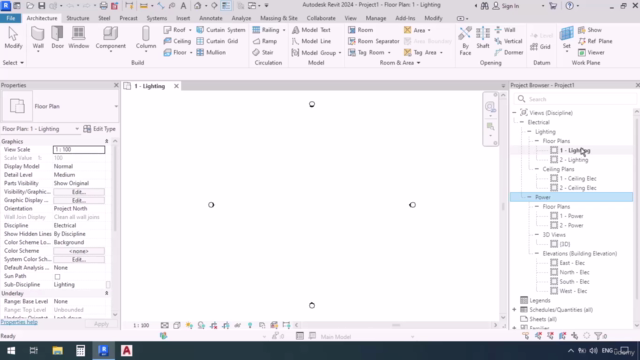Toggle the Sun Path checkbox

[58, 277]
